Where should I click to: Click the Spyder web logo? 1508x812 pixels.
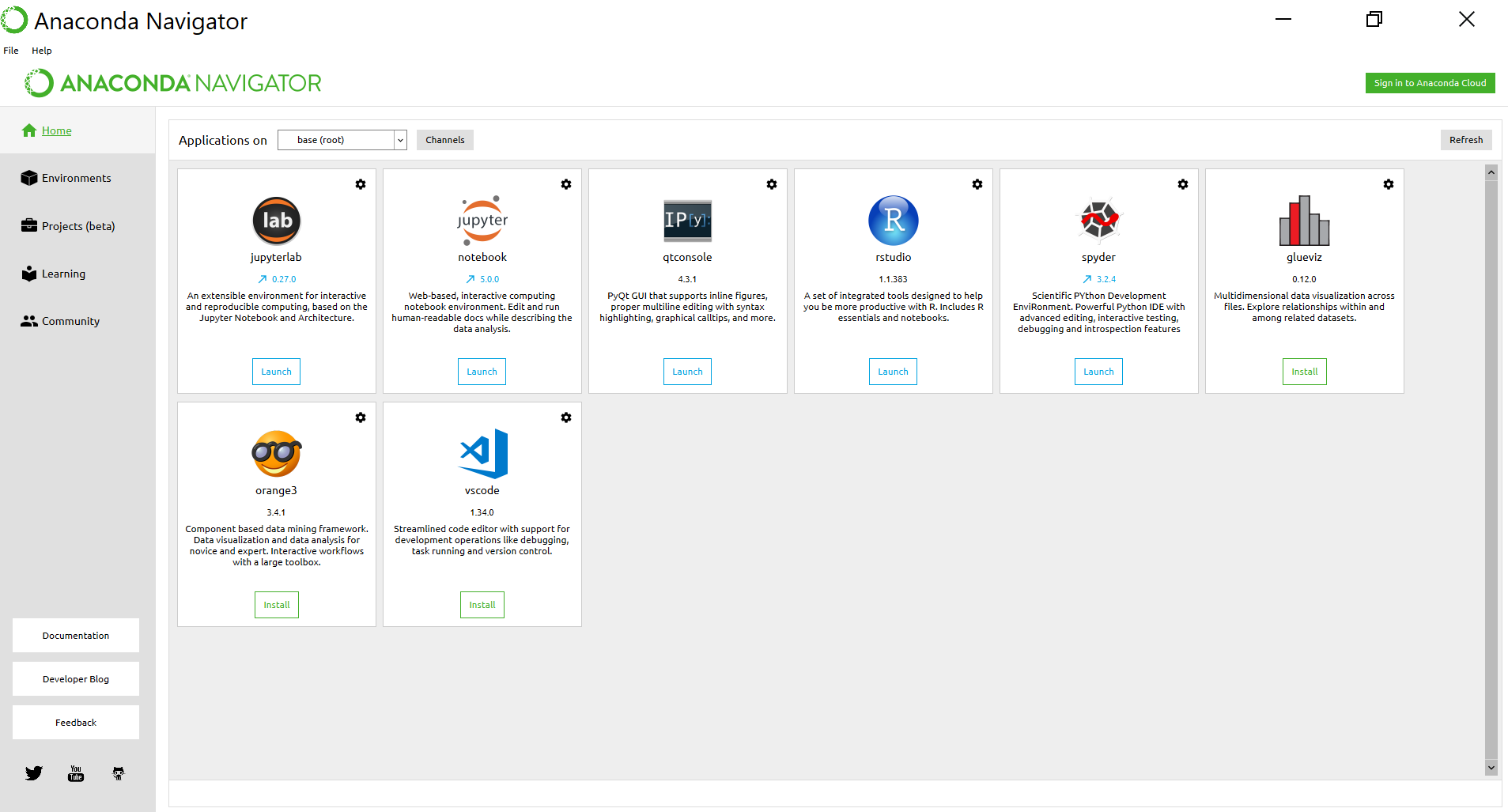1099,220
